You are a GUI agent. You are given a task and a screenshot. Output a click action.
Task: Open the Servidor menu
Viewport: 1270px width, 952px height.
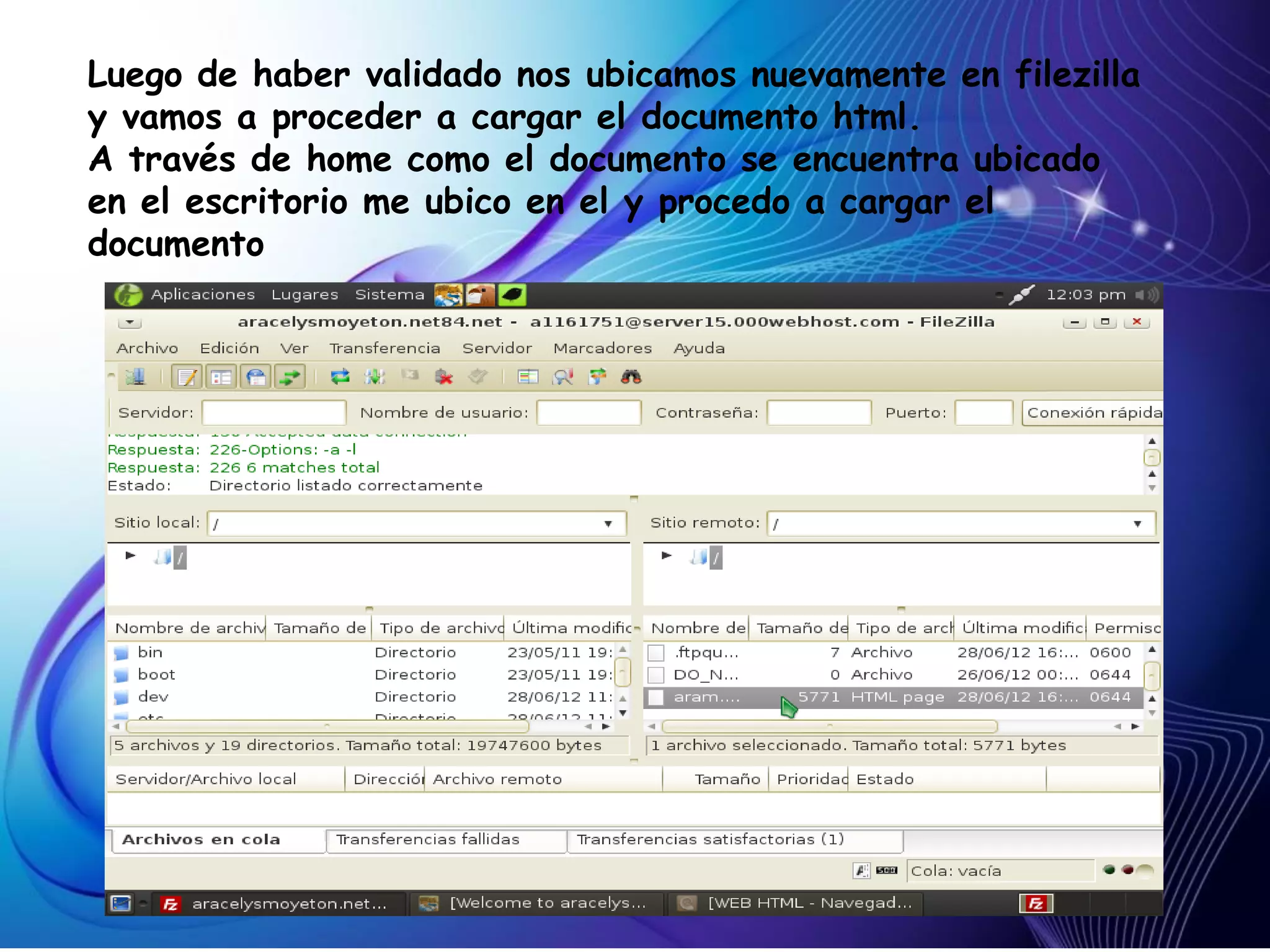coord(497,348)
